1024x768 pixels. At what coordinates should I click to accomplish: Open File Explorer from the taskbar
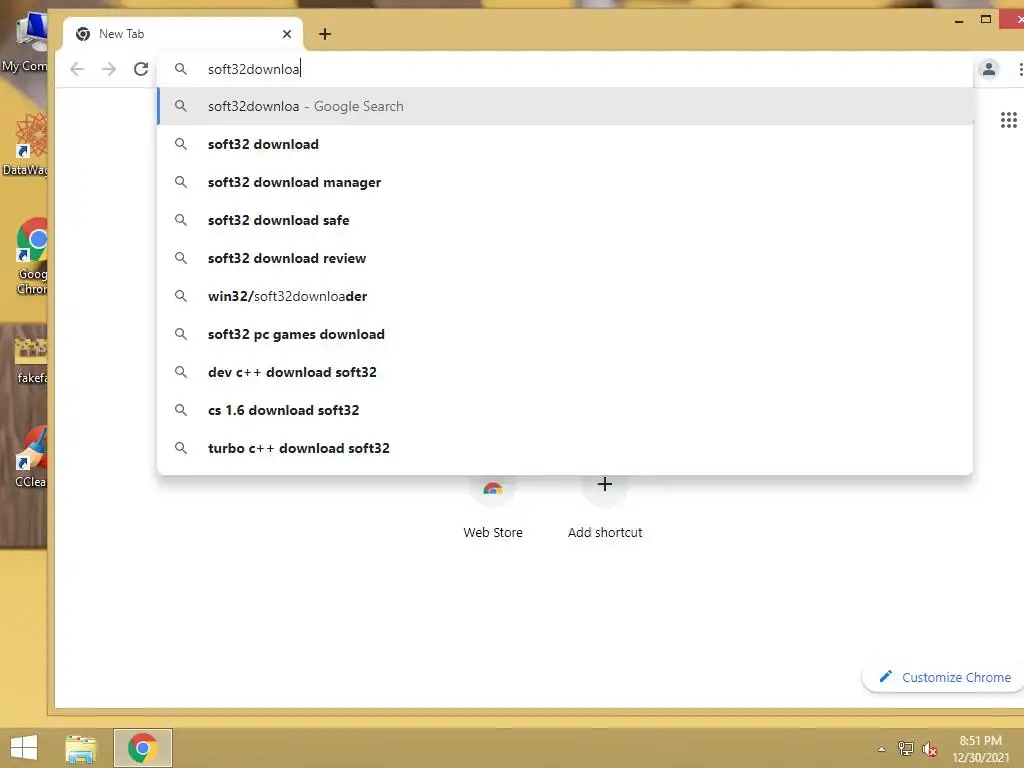point(81,748)
